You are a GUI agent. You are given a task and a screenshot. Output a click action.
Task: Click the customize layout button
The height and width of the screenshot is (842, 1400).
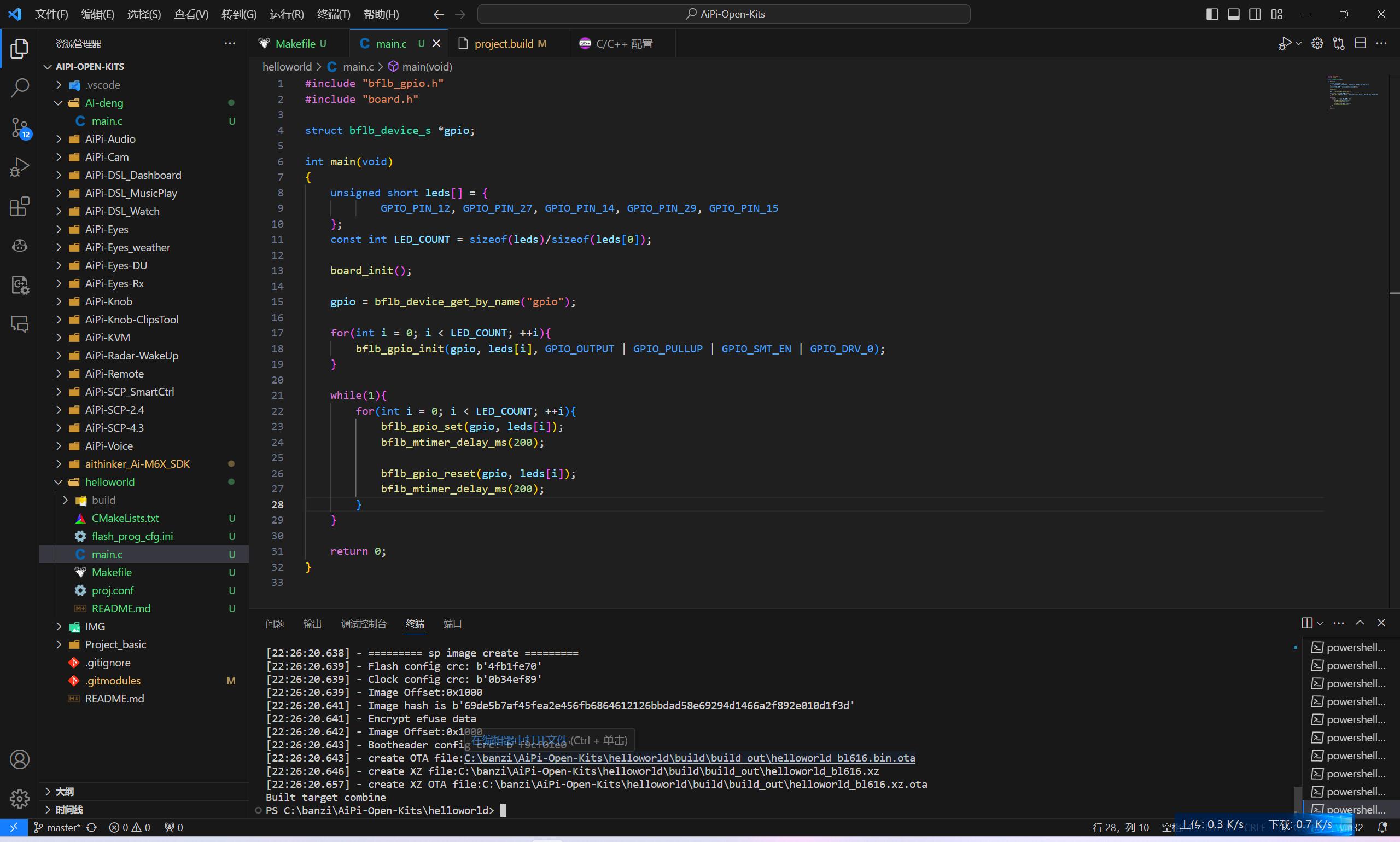1277,14
